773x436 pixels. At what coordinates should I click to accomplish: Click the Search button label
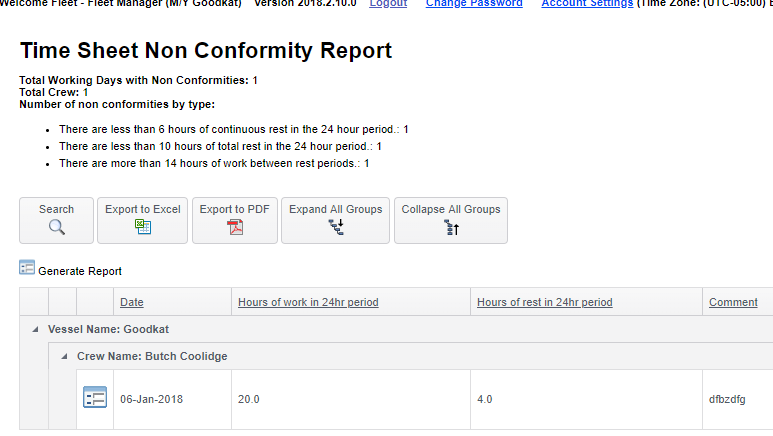coord(57,209)
